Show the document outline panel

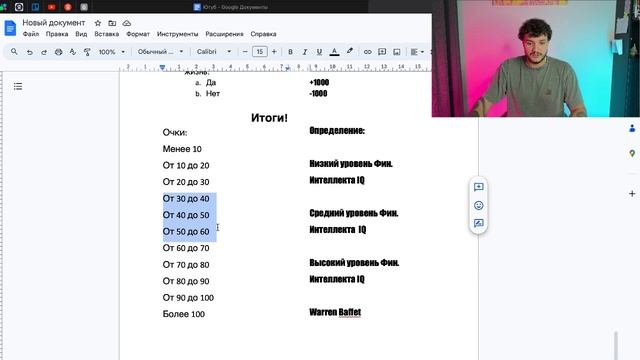(x=18, y=86)
